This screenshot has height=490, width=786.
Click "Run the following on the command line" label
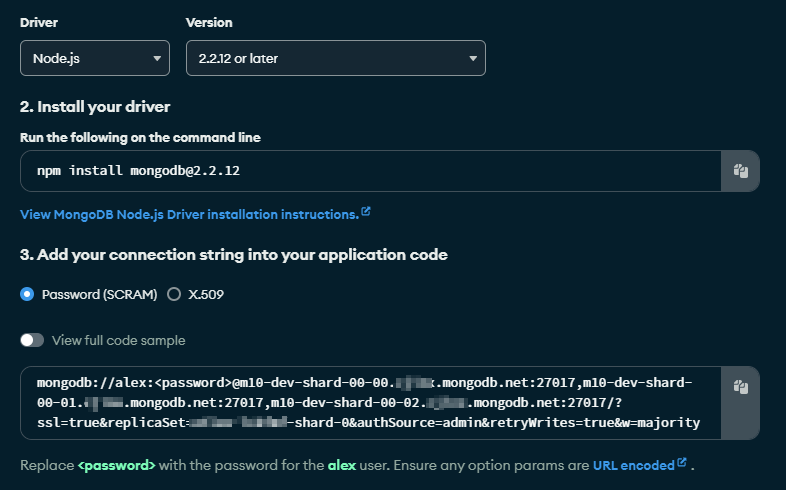[x=140, y=137]
